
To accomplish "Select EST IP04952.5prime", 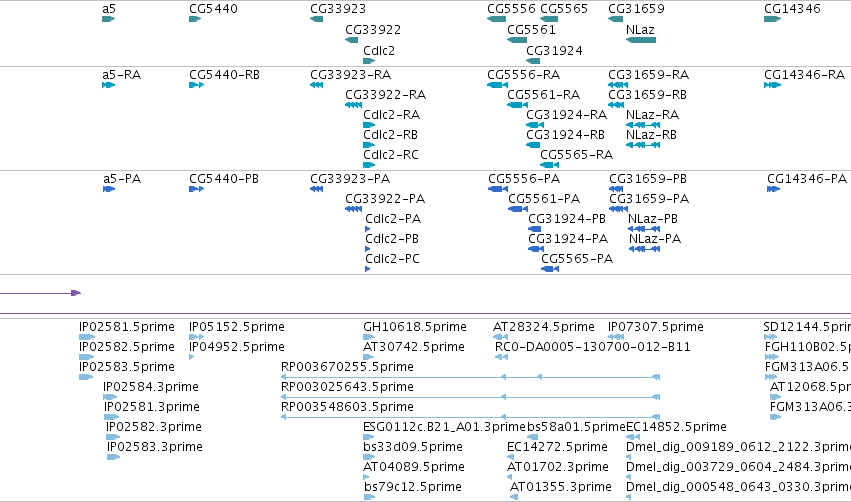I will coord(237,347).
